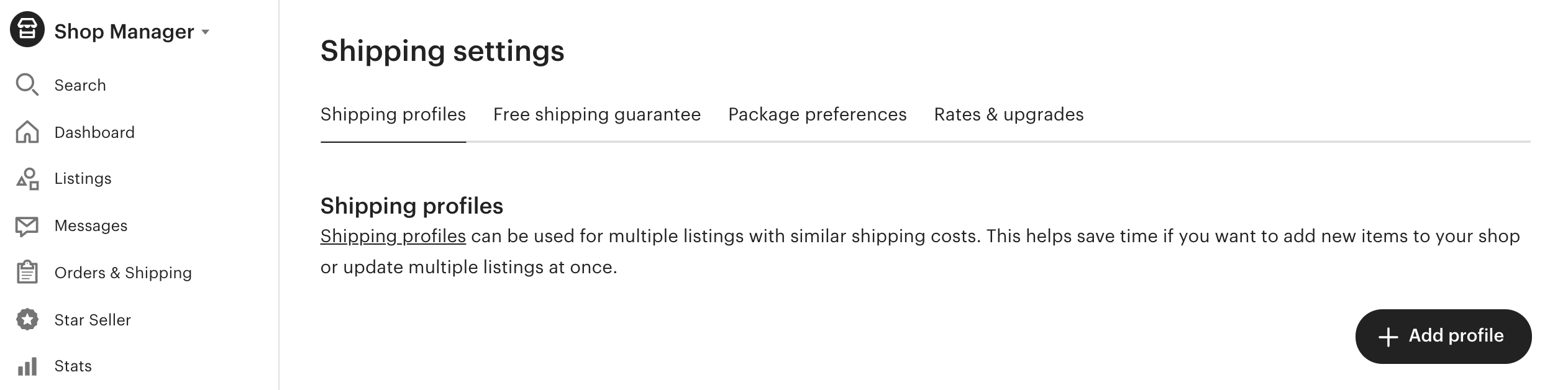The height and width of the screenshot is (390, 1568).
Task: Go to the Rates & upgrades tab
Action: click(x=1008, y=114)
